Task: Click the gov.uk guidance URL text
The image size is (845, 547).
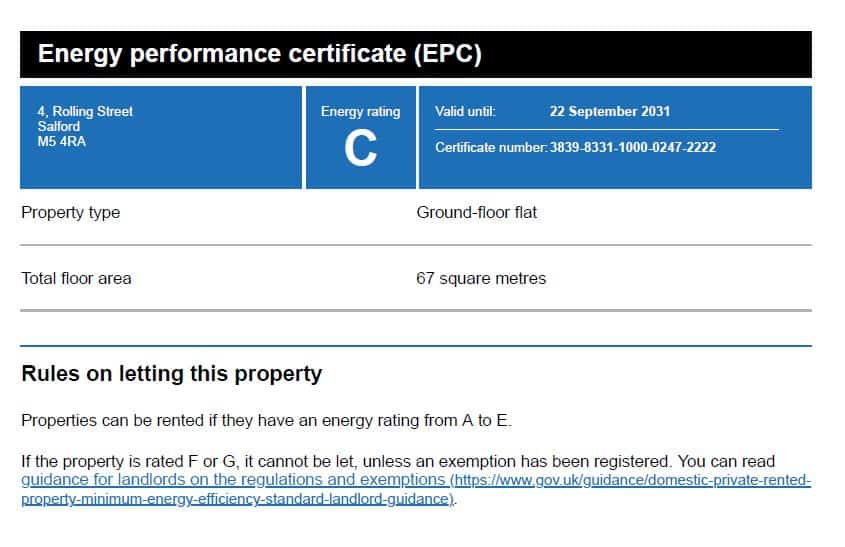Action: pos(630,480)
